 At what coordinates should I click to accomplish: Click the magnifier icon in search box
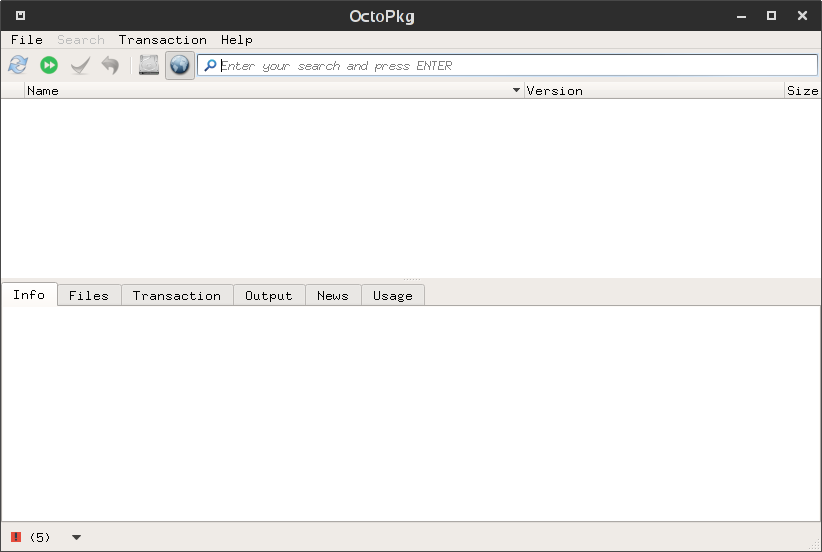coord(210,66)
